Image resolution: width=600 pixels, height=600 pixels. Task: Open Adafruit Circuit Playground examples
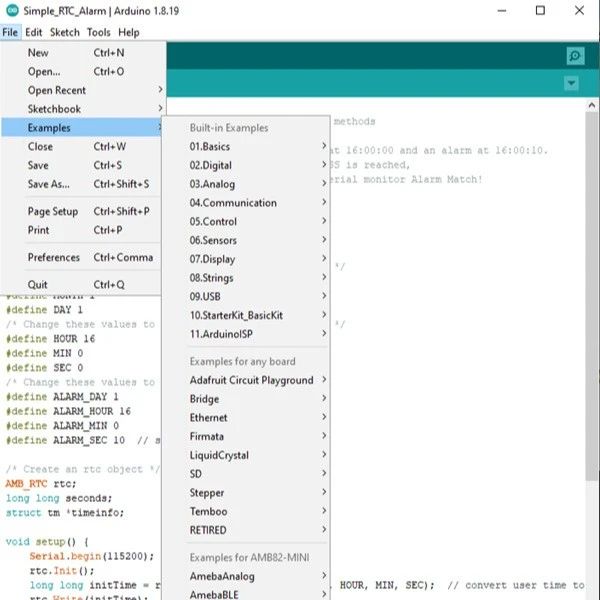[x=246, y=380]
